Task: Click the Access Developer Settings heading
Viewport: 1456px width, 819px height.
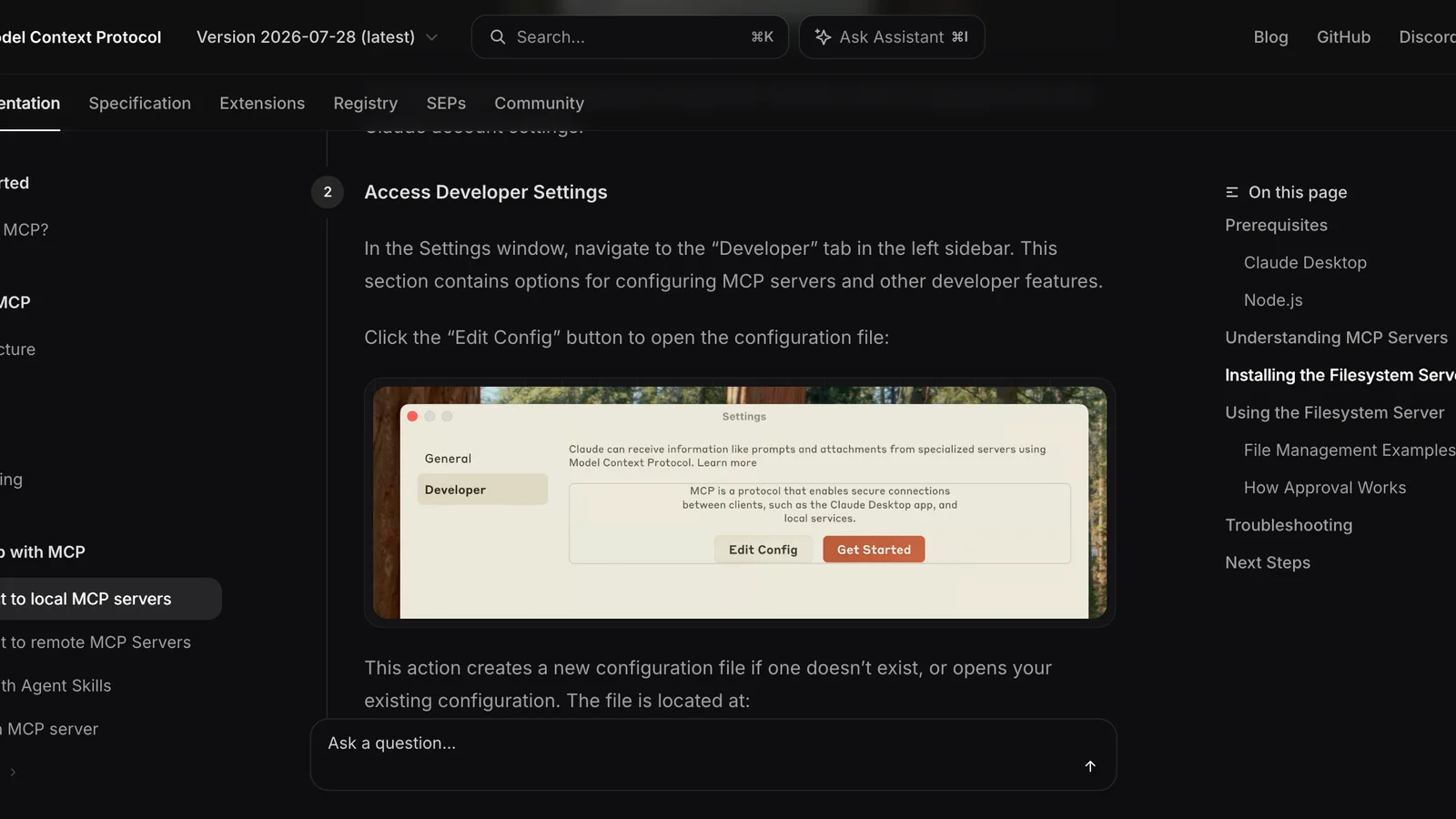Action: click(x=486, y=192)
